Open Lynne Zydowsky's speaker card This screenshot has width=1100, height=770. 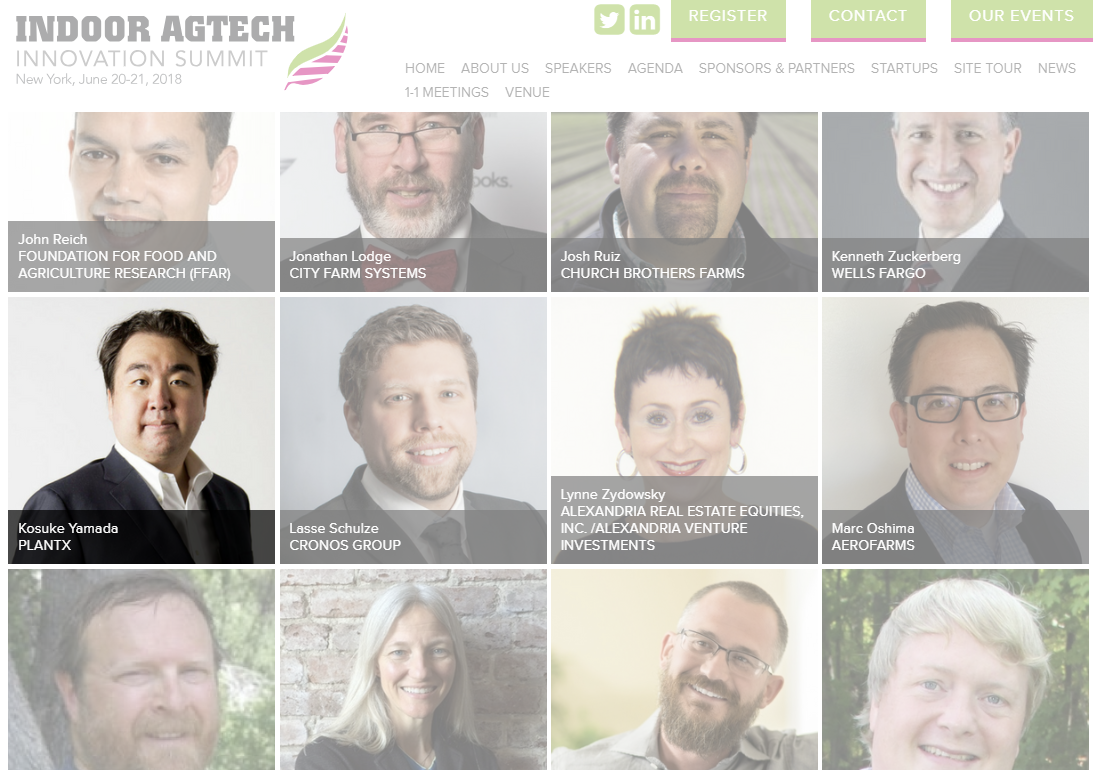coord(684,430)
